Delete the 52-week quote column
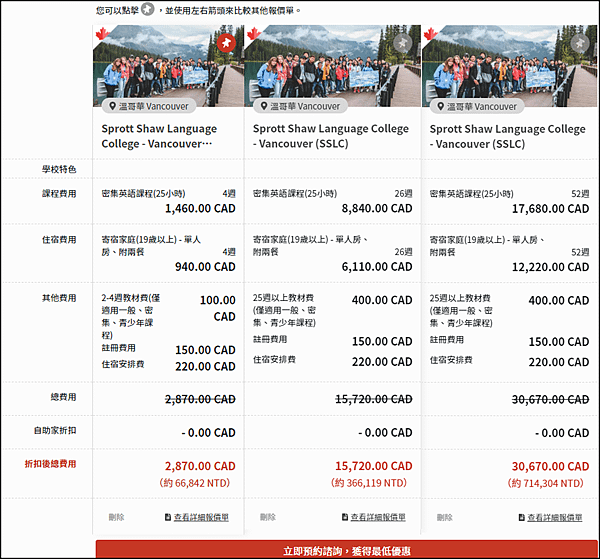Screen dimensions: 600x559 coord(445,517)
